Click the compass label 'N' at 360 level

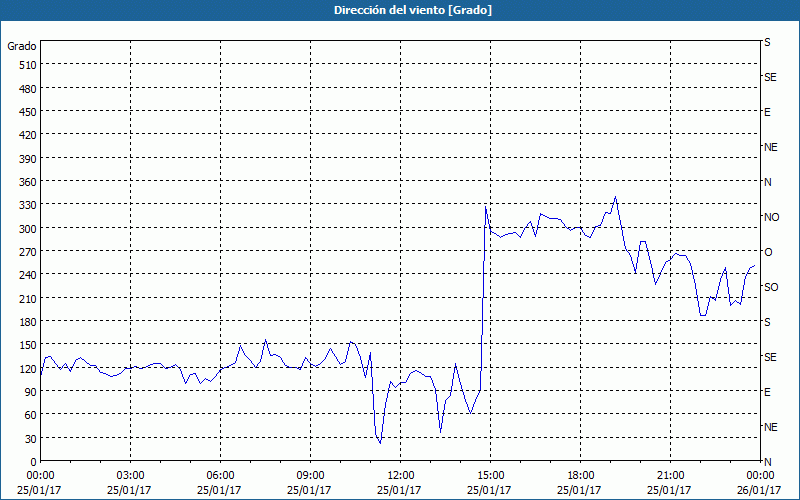click(768, 182)
